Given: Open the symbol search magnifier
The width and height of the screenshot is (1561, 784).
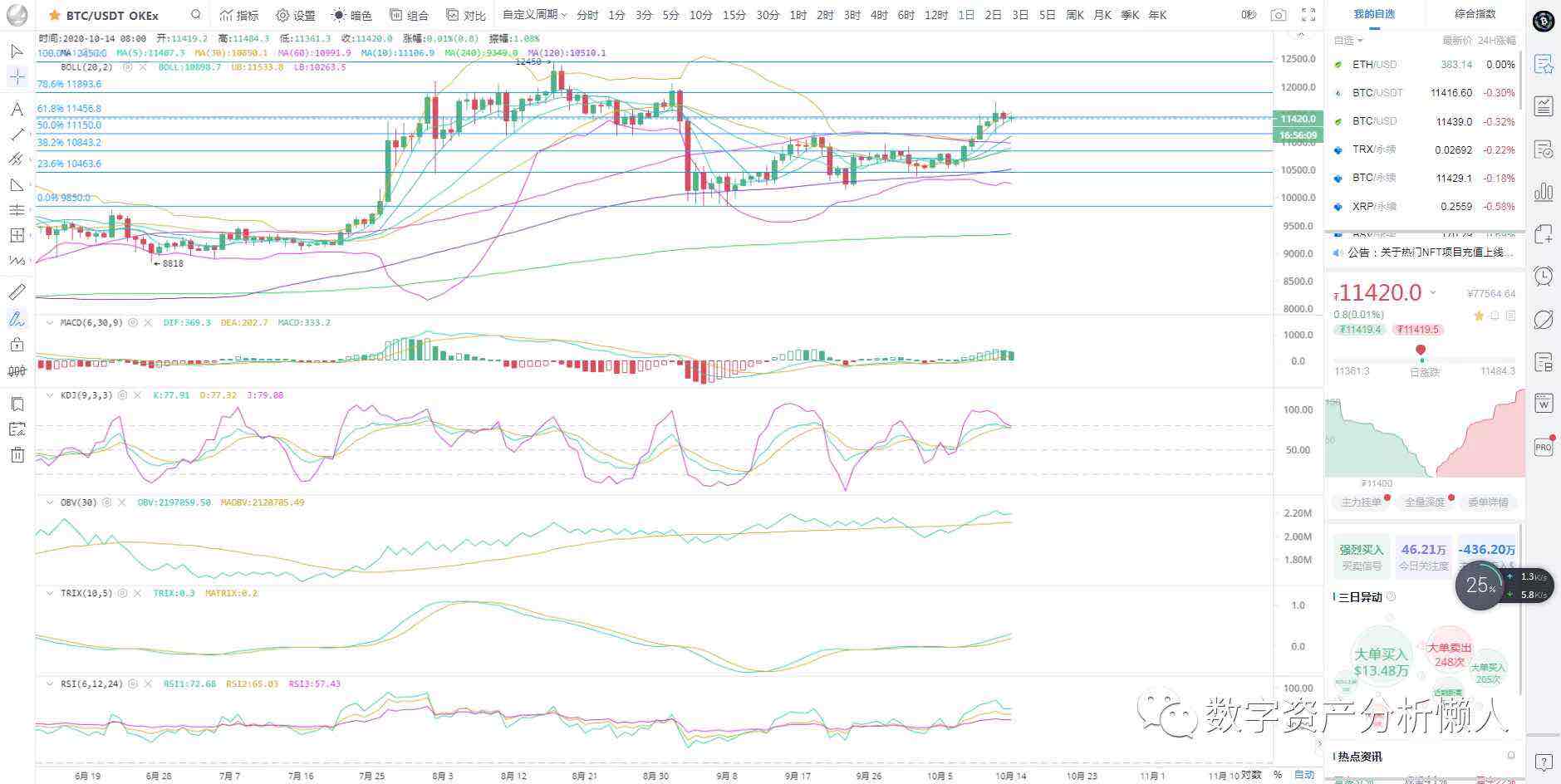Looking at the screenshot, I should coord(195,14).
